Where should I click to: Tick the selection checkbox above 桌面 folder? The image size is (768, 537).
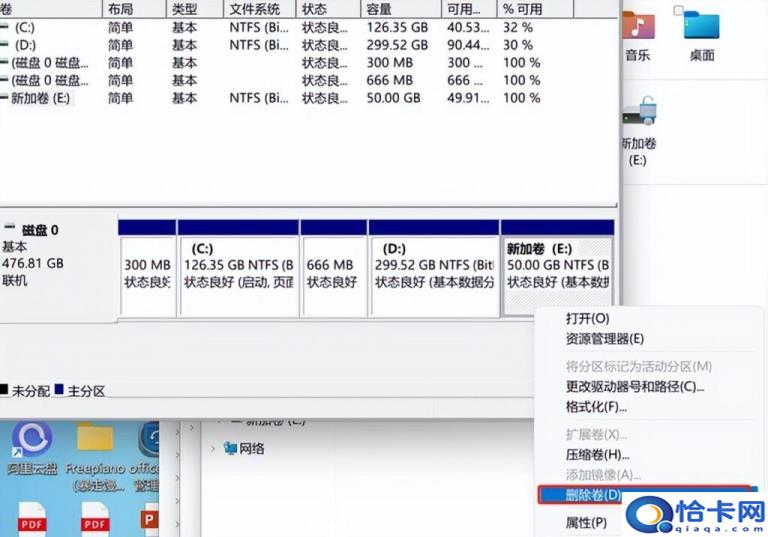[678, 10]
